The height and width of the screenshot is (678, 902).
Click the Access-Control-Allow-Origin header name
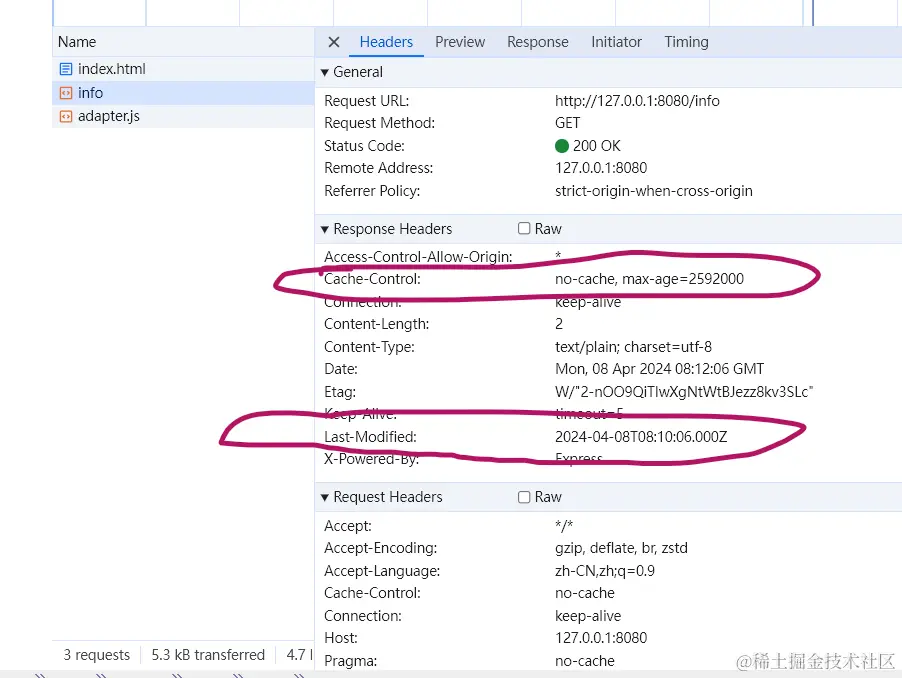[x=418, y=256]
